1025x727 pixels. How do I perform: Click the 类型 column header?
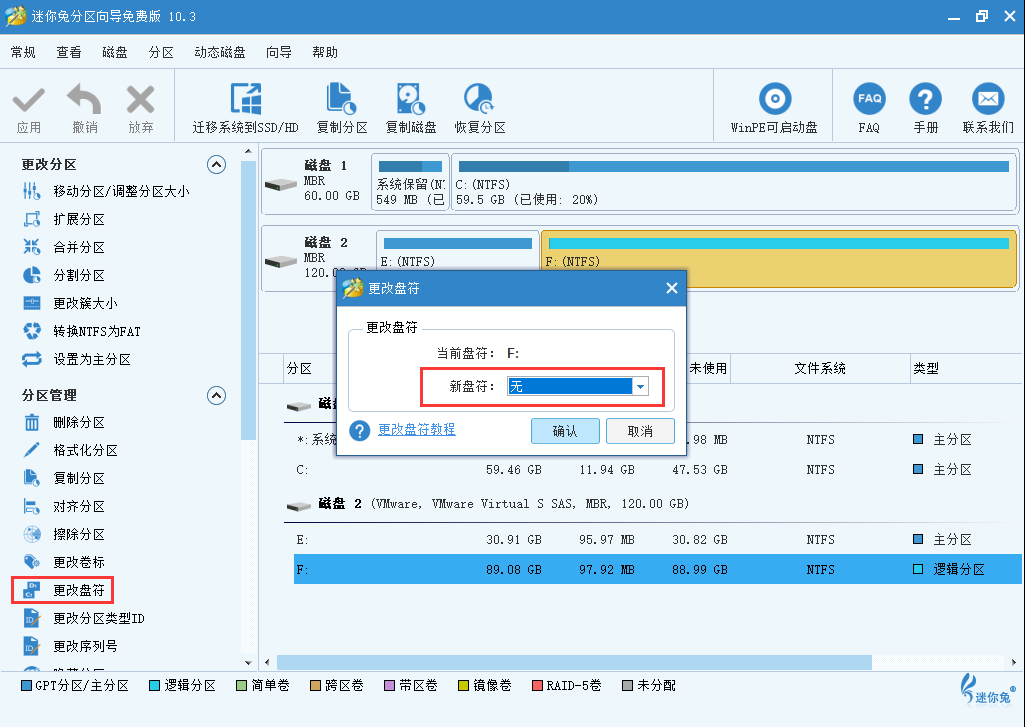click(x=967, y=369)
